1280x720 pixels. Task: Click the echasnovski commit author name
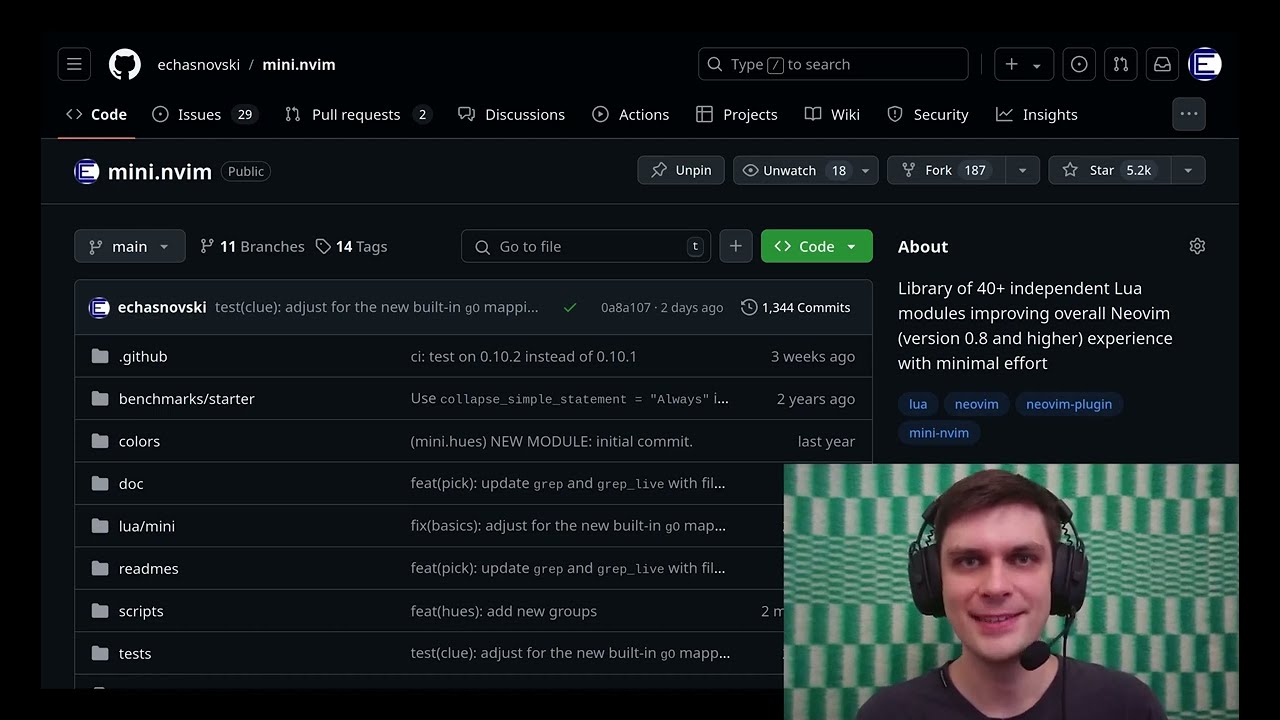(162, 307)
